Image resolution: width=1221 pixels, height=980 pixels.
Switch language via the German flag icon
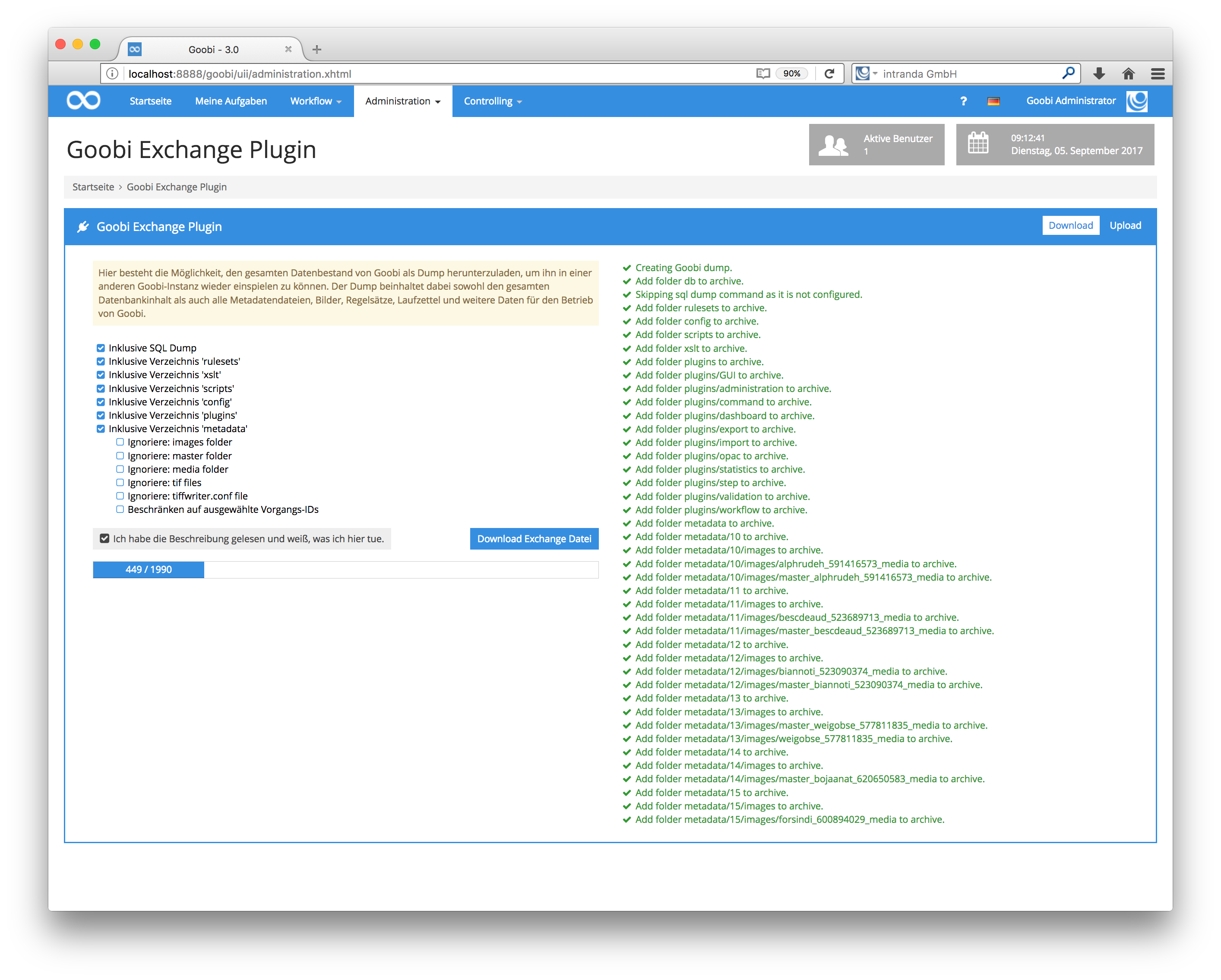tap(993, 101)
